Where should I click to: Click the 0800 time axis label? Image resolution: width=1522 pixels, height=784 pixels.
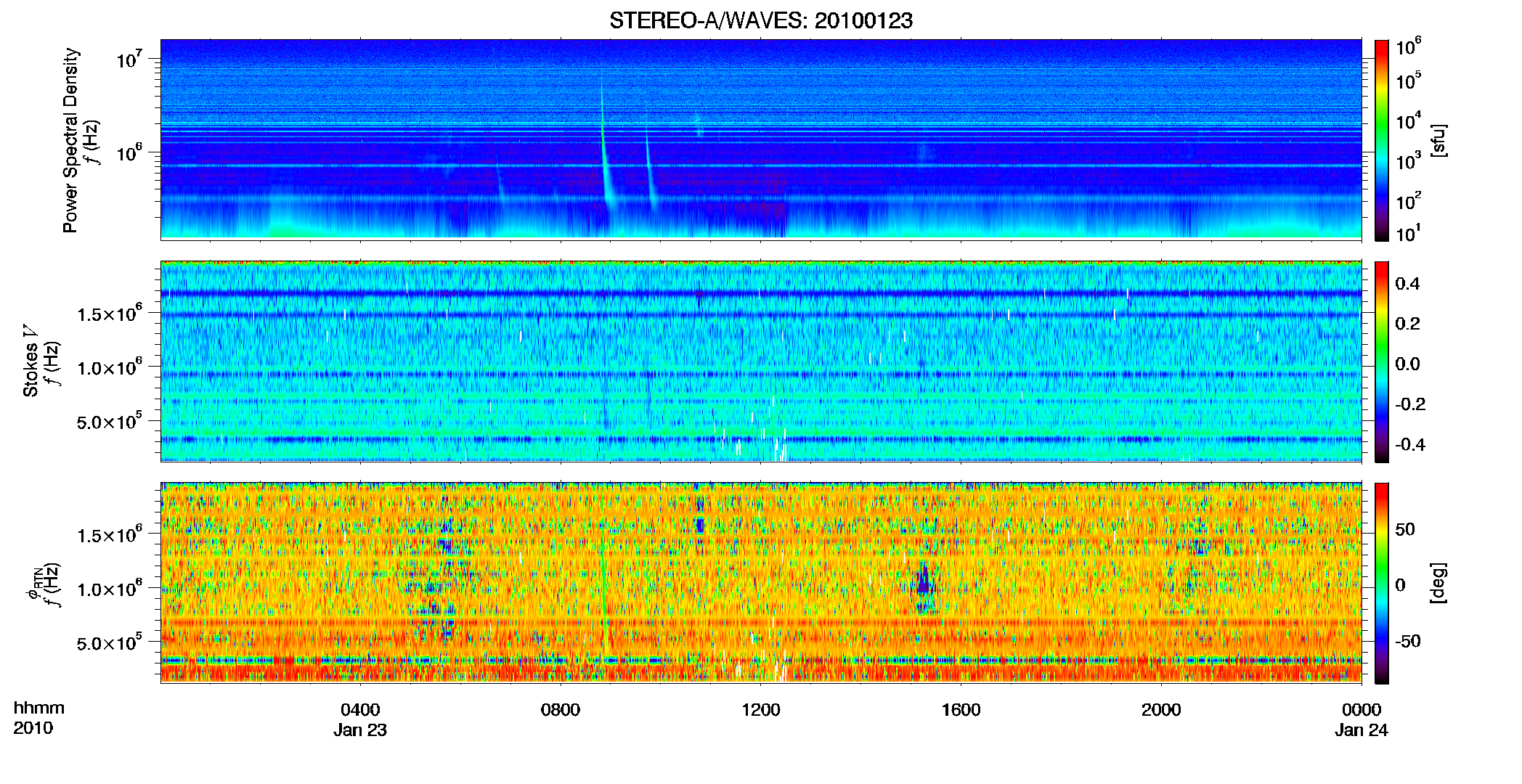pyautogui.click(x=561, y=710)
